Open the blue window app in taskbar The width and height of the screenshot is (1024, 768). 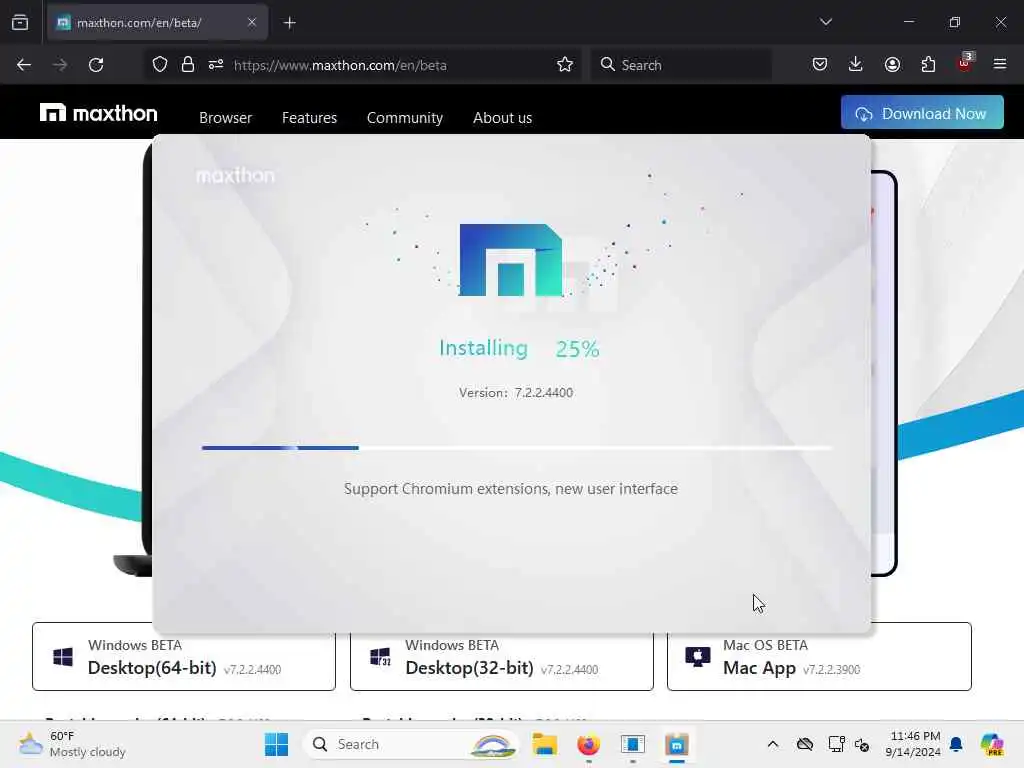(x=633, y=744)
